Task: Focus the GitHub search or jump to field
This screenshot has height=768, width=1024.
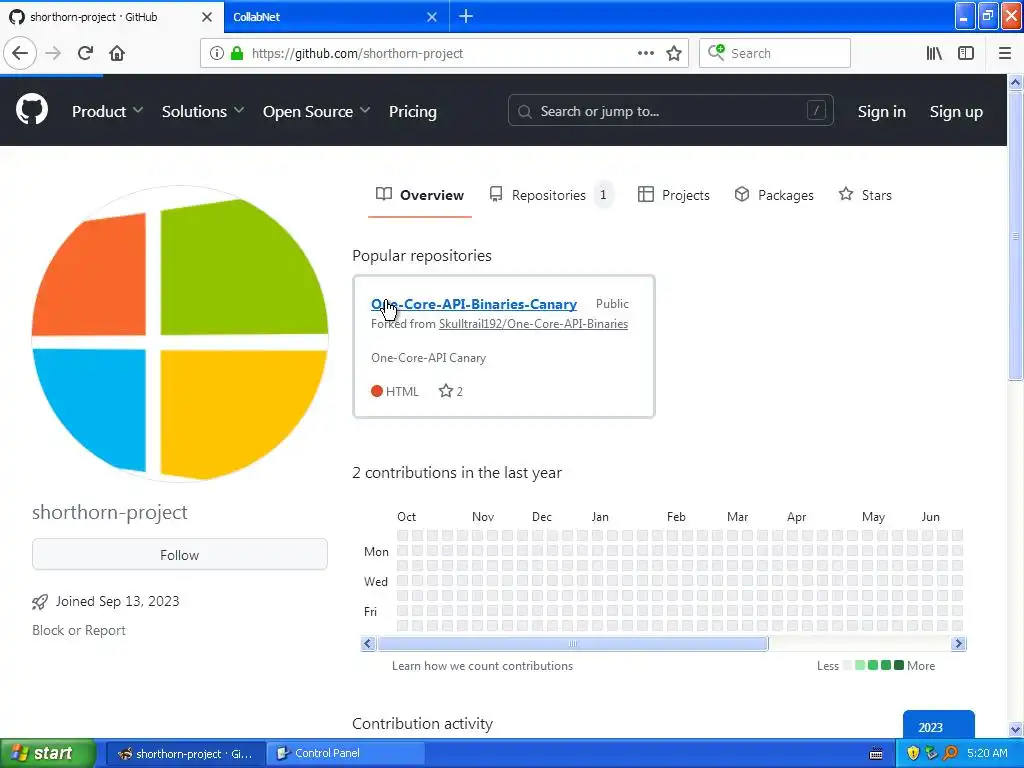Action: [670, 110]
